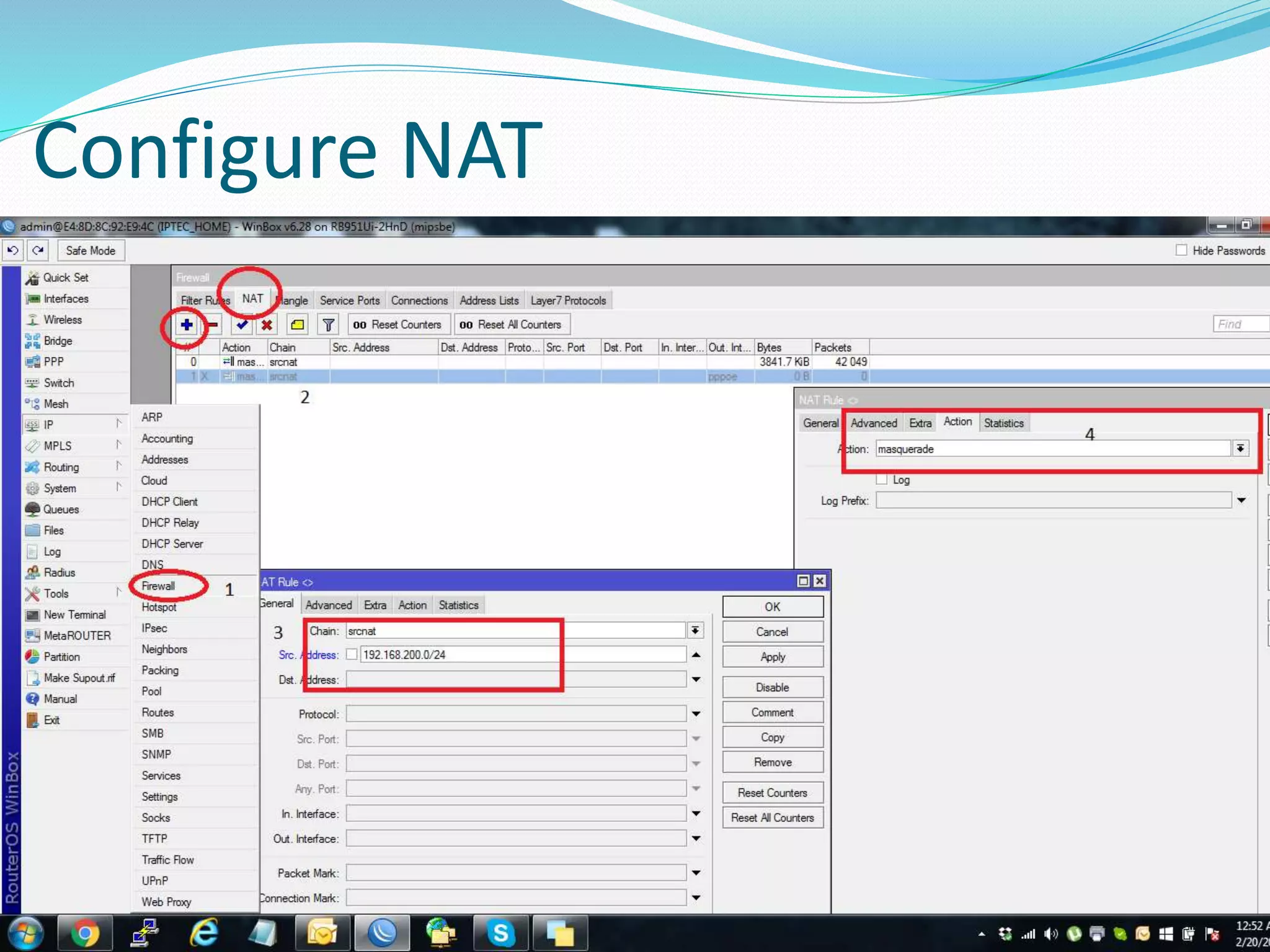This screenshot has height=952, width=1270.
Task: Expand the Packet Mark field arrow
Action: tap(696, 873)
